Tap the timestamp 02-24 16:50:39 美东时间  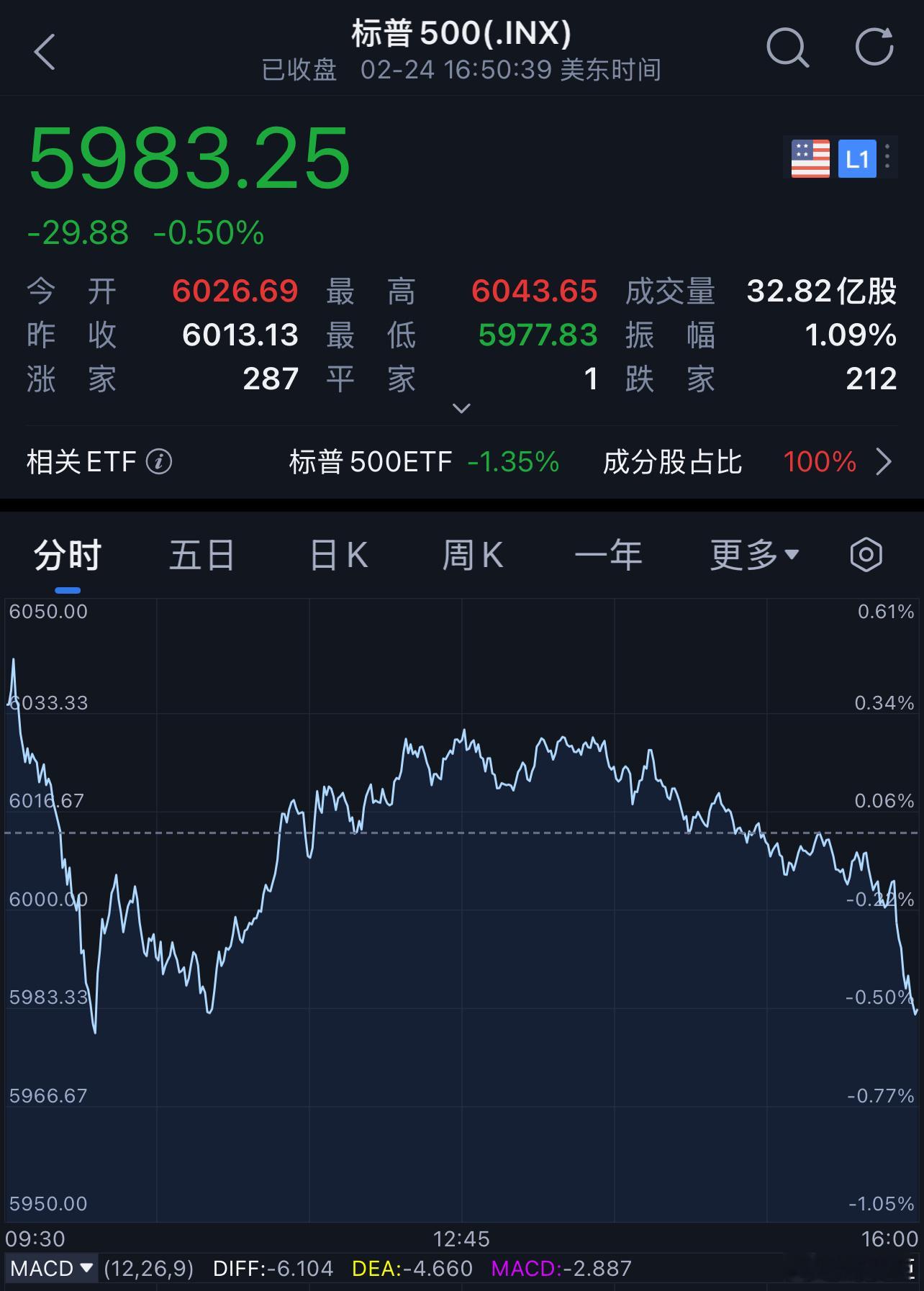click(511, 70)
